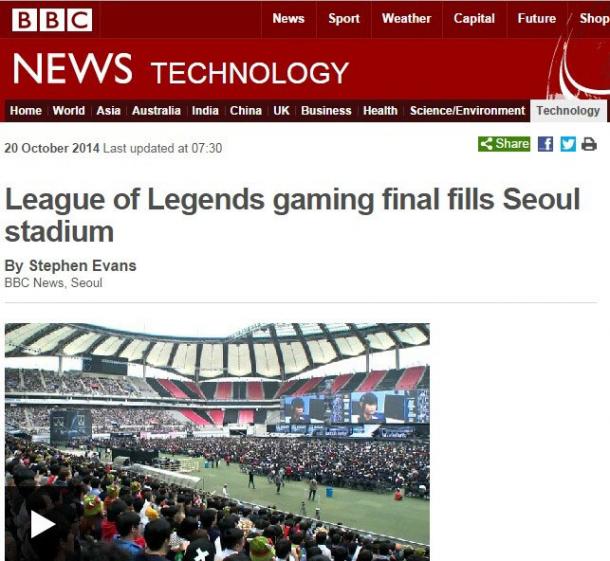Print the page with the printer icon

[589, 144]
